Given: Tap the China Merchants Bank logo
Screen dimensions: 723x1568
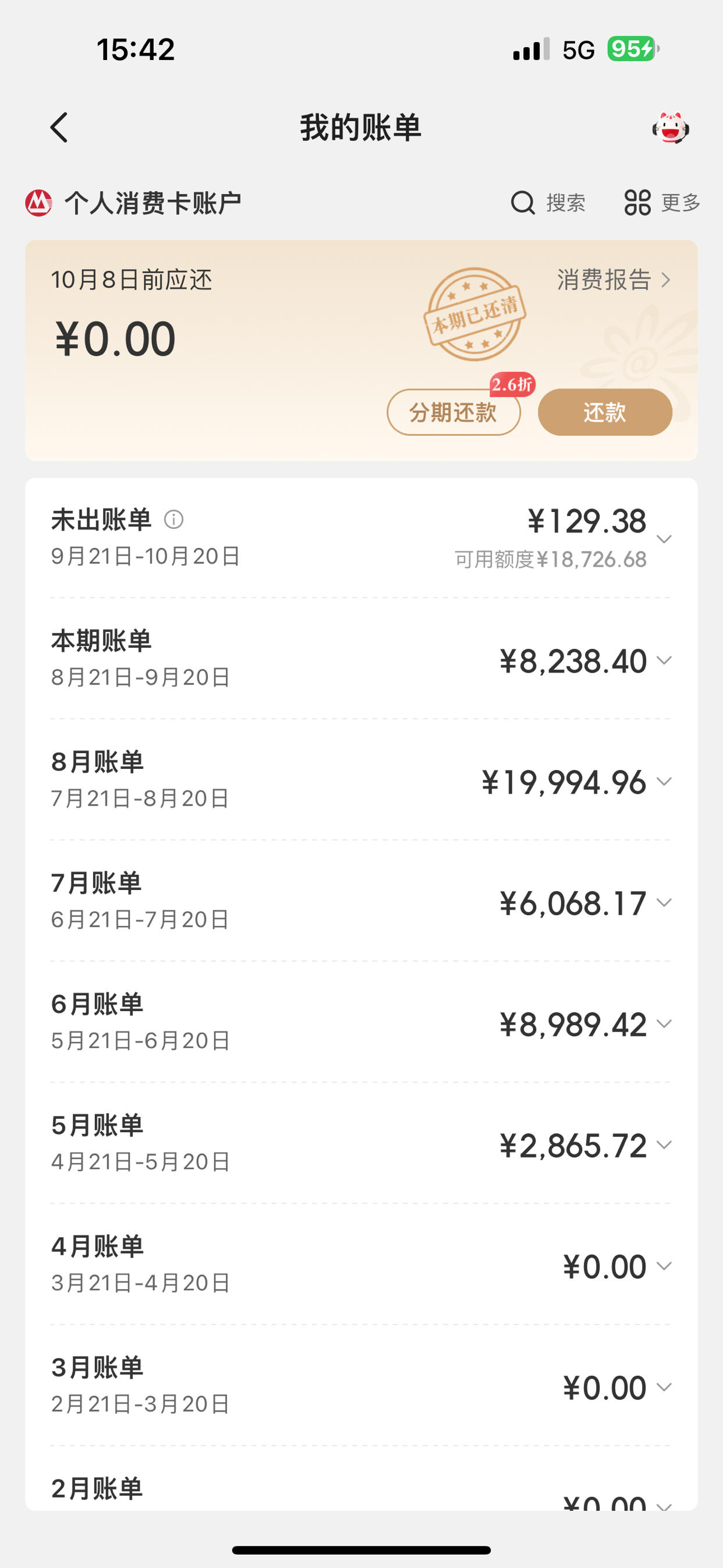Looking at the screenshot, I should pyautogui.click(x=38, y=203).
